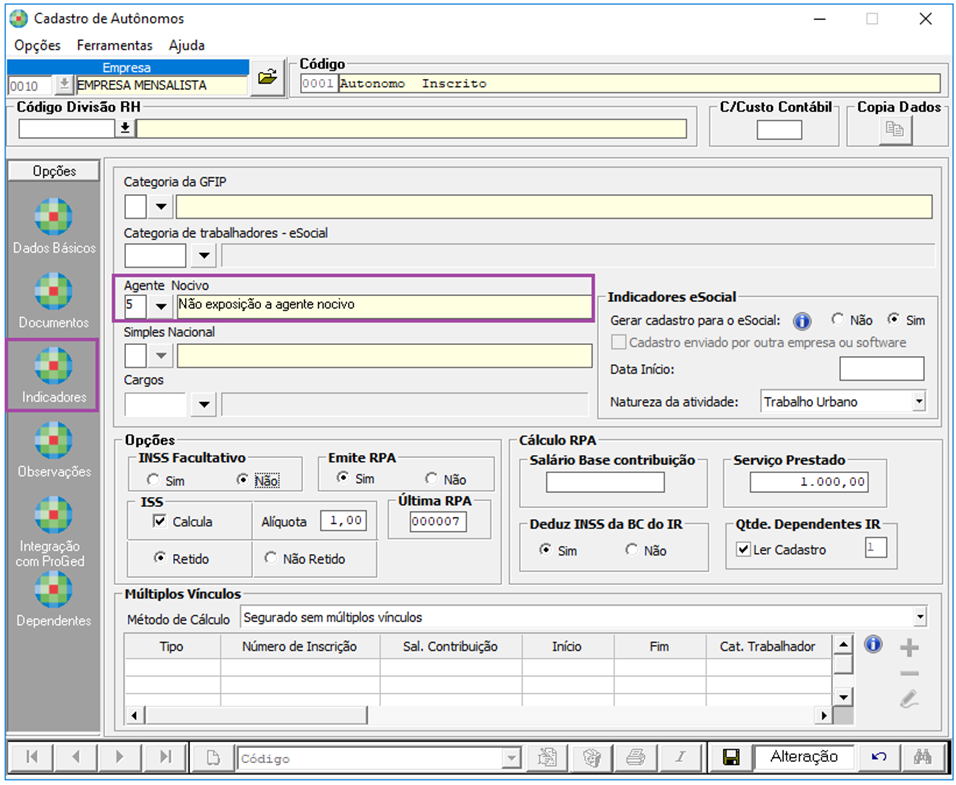Go to the next record arrow
956x785 pixels.
[x=117, y=757]
